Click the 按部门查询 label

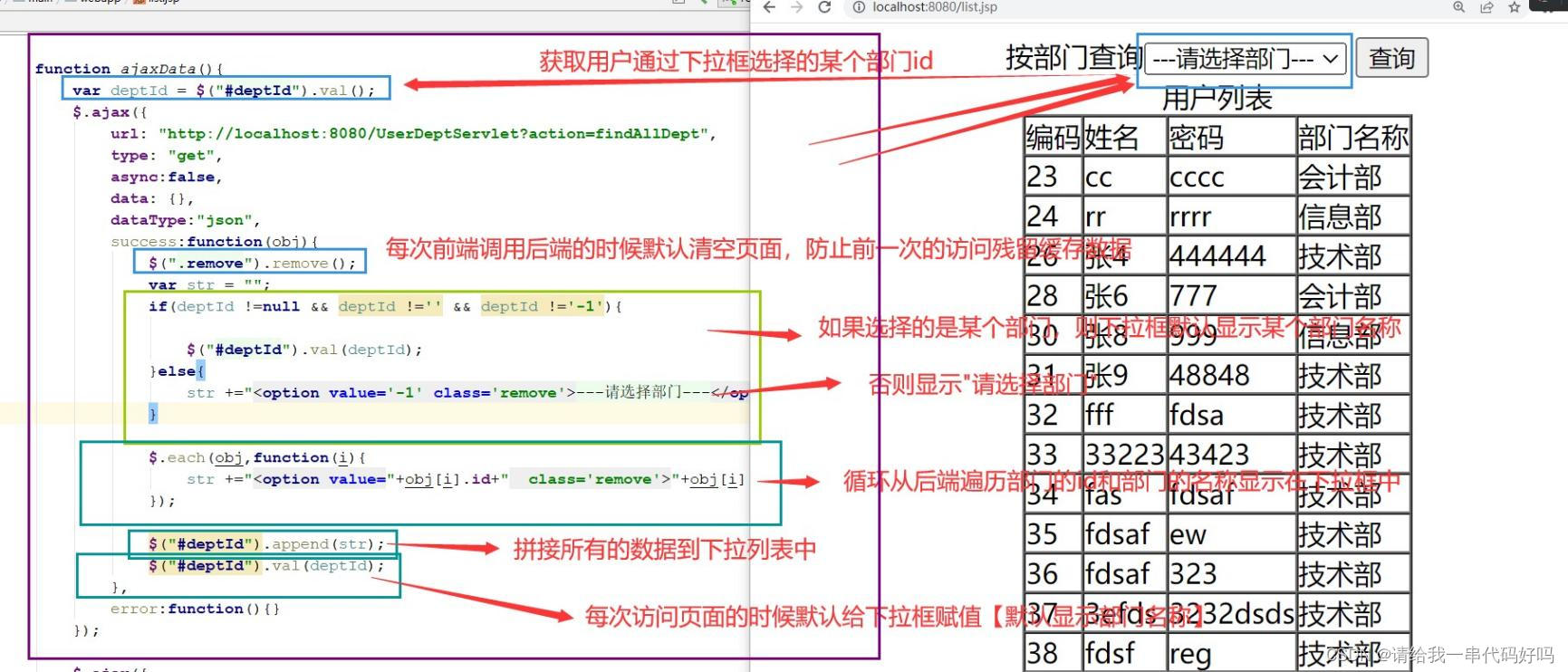coord(1073,58)
